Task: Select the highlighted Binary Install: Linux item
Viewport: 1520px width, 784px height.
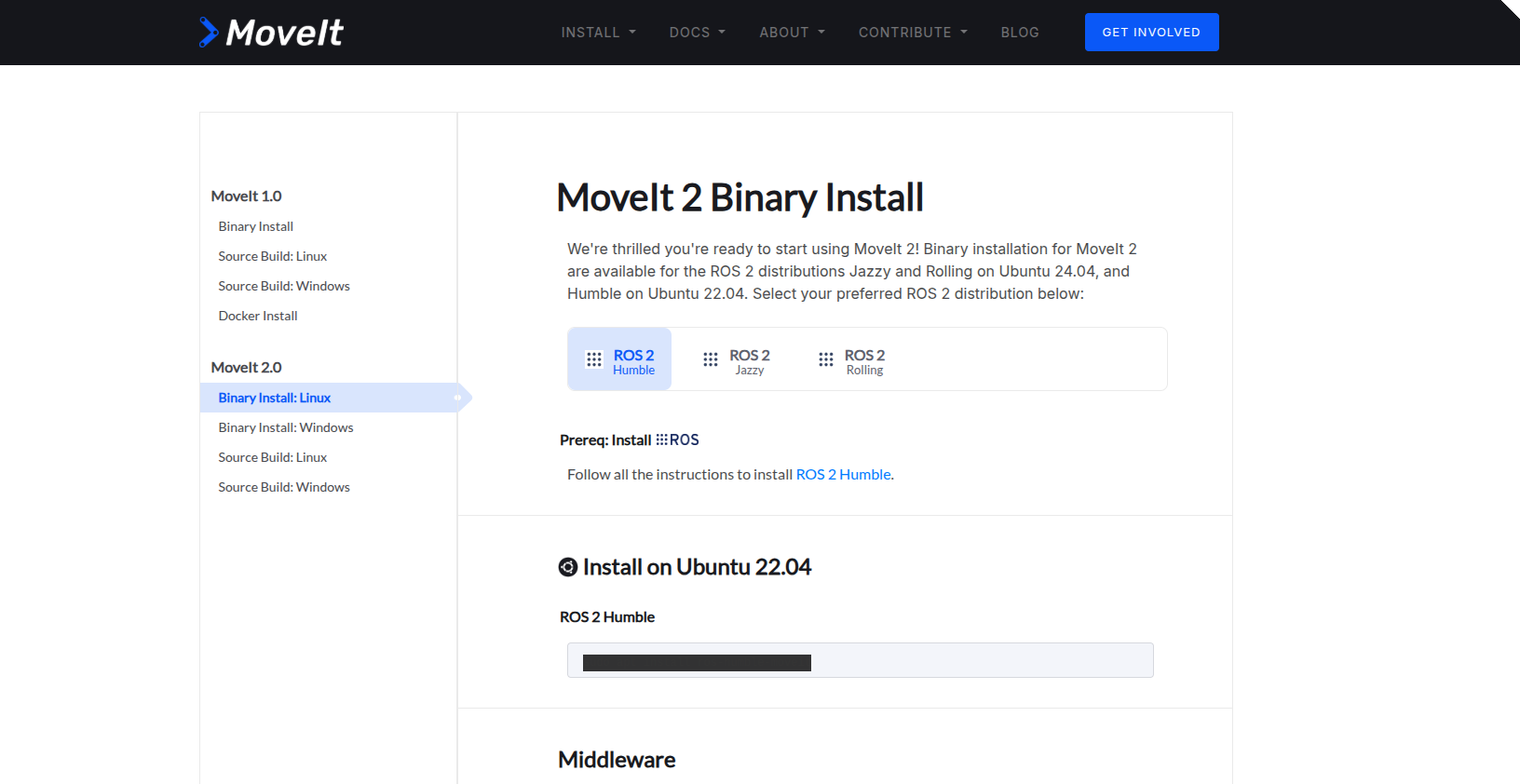Action: pyautogui.click(x=275, y=398)
